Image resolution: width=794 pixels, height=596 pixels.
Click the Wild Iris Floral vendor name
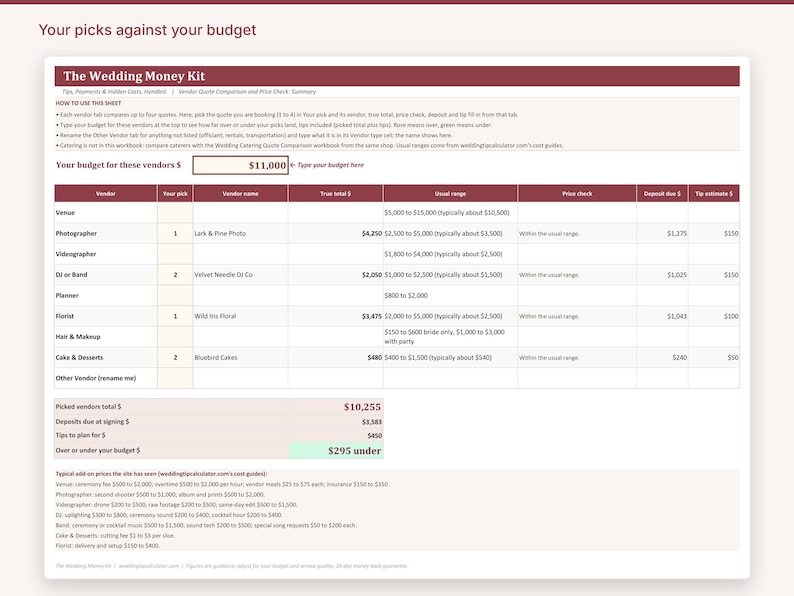pos(215,316)
